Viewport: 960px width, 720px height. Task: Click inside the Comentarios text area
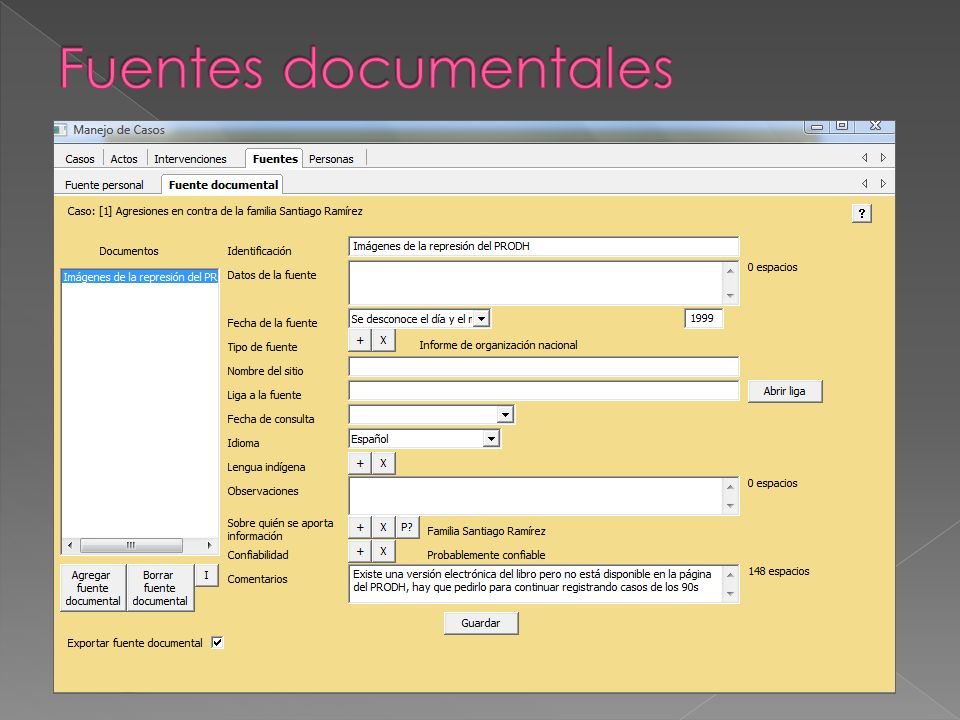coord(538,583)
